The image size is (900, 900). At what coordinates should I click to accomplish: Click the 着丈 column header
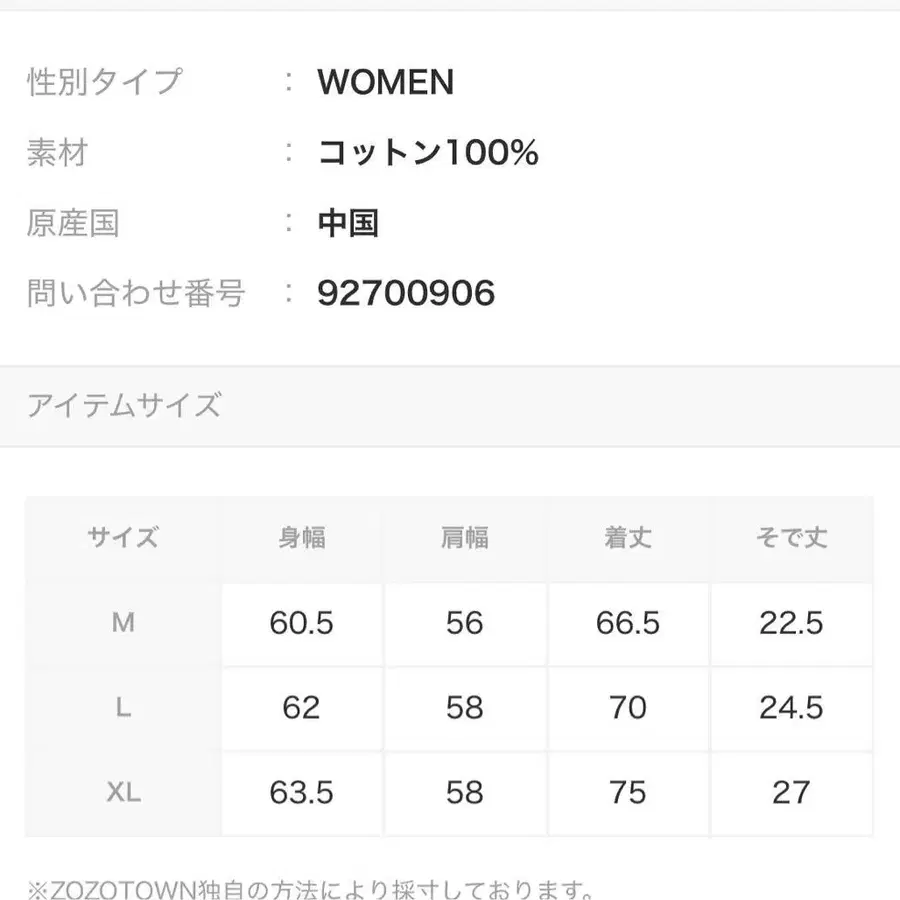(628, 538)
